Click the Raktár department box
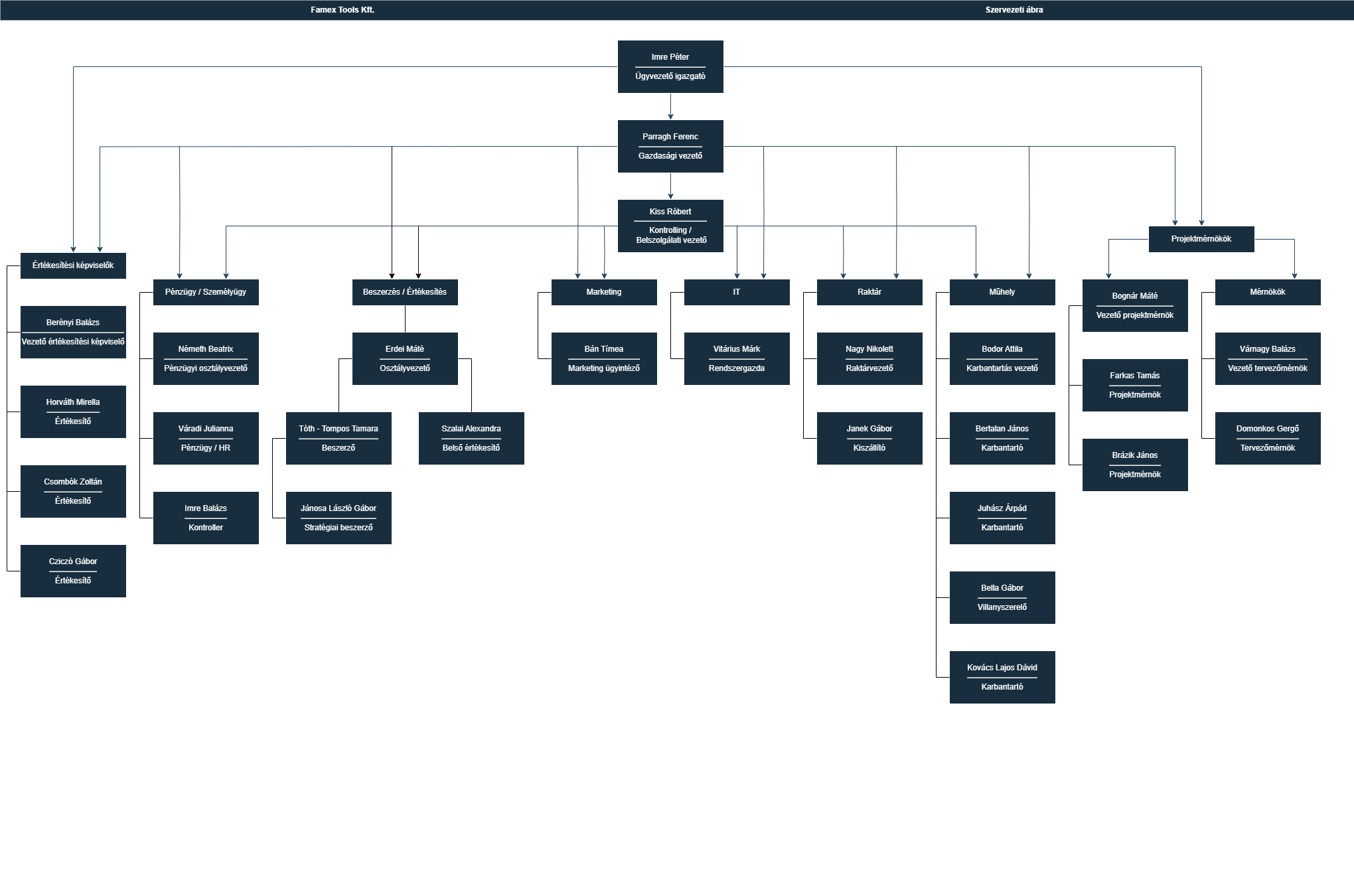The width and height of the screenshot is (1354, 896). pyautogui.click(x=869, y=292)
